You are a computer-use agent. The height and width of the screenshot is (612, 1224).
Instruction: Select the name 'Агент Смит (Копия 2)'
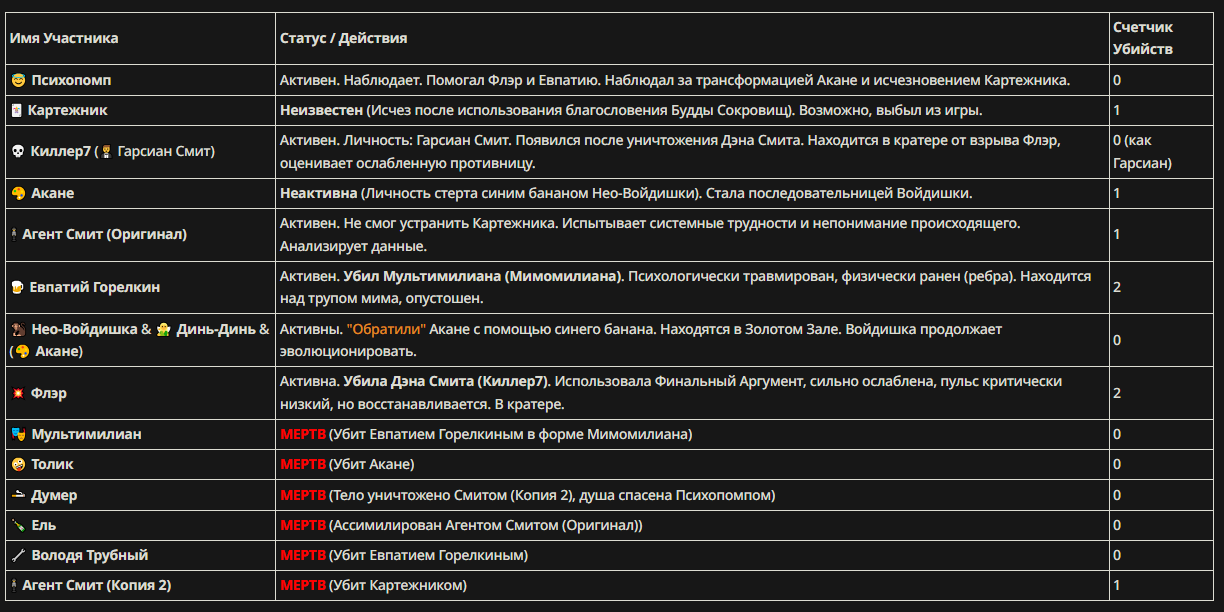[96, 585]
